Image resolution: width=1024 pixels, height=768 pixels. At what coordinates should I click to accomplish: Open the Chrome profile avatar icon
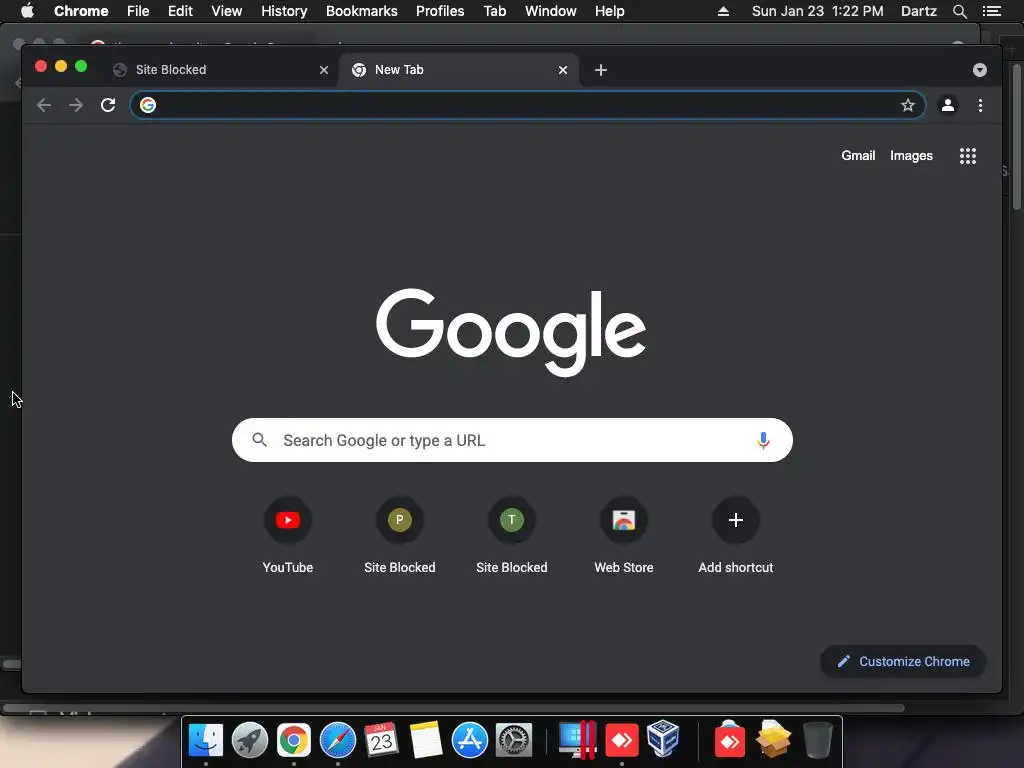coord(948,105)
